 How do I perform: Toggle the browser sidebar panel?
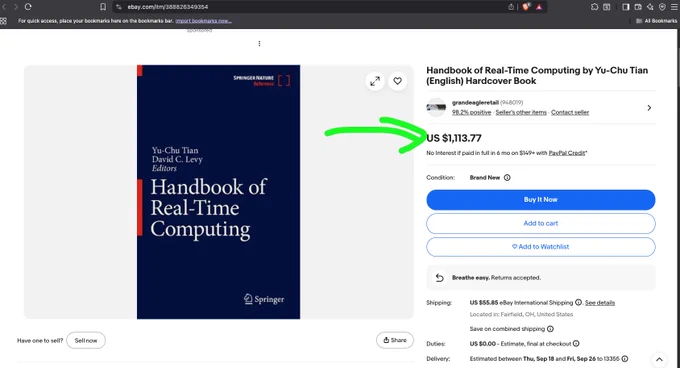626,7
